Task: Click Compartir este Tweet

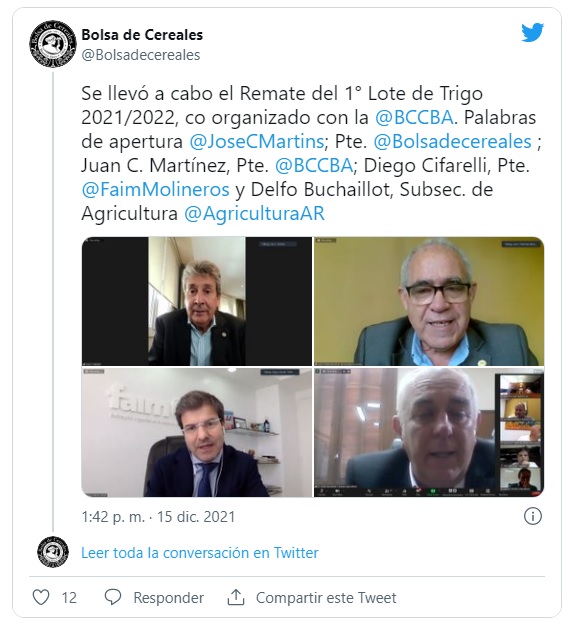Action: pos(326,598)
